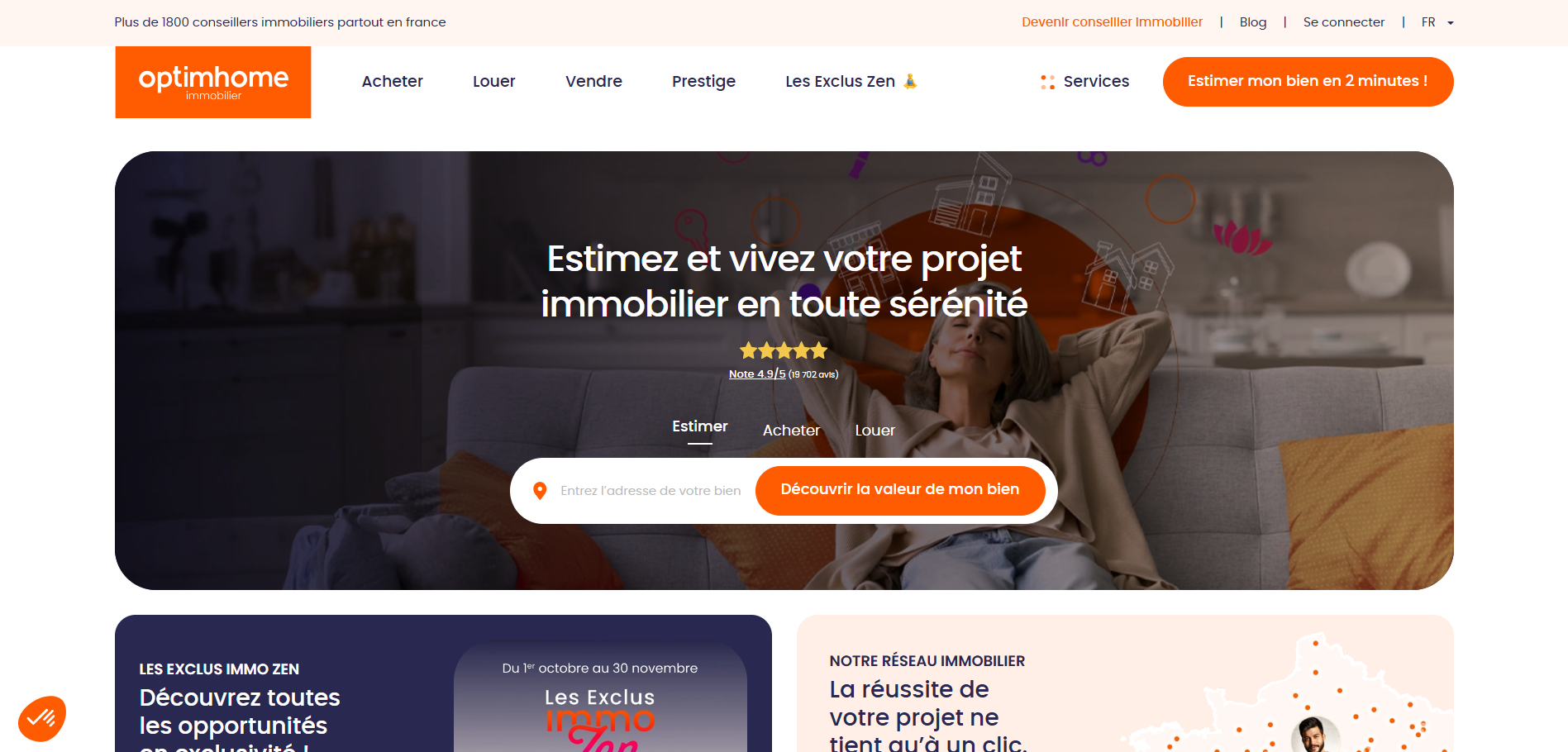Viewport: 1568px width, 752px height.
Task: Open the Vendre navigation menu
Action: coord(593,82)
